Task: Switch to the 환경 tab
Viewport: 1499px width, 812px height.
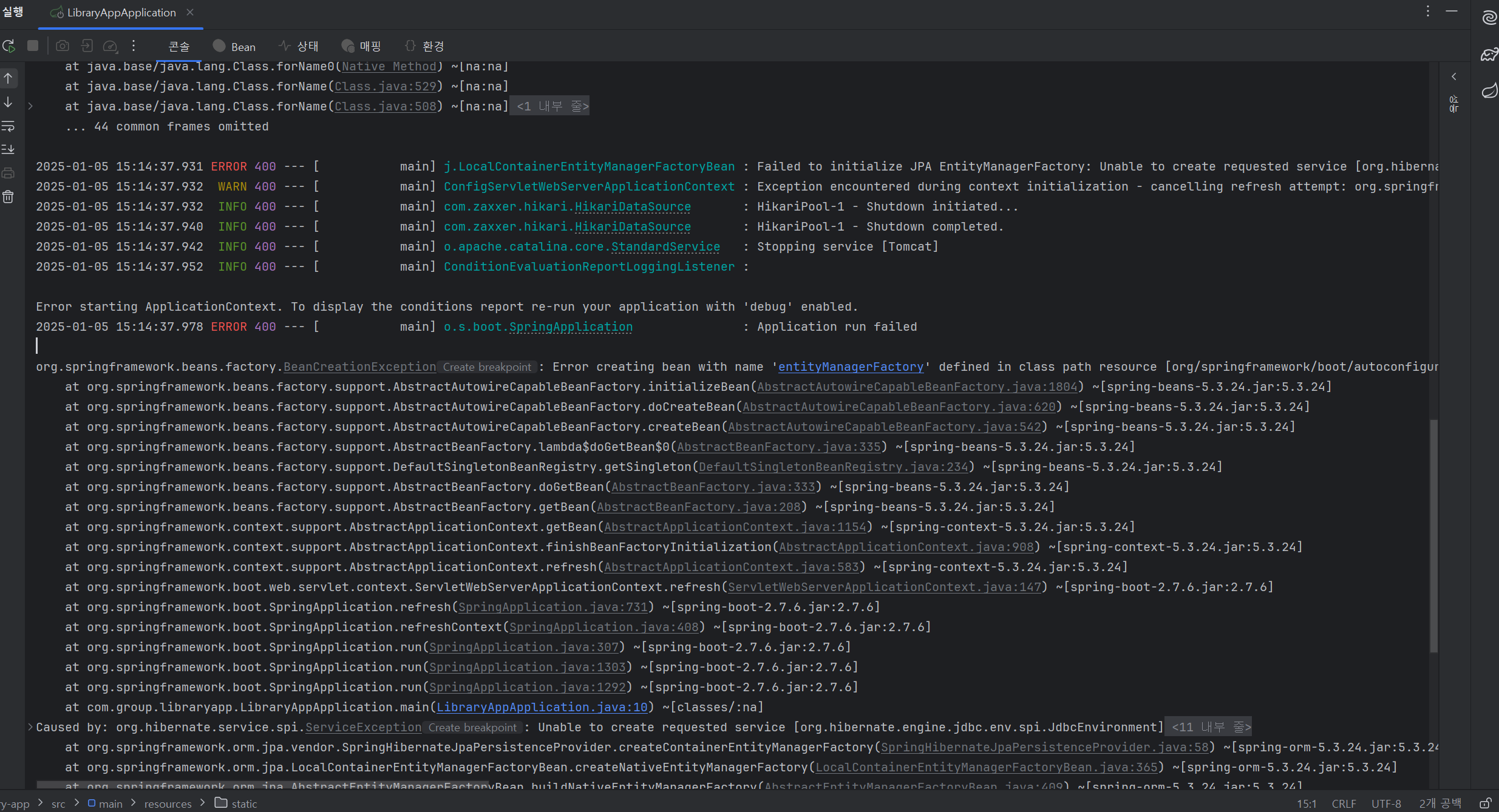Action: tap(424, 46)
